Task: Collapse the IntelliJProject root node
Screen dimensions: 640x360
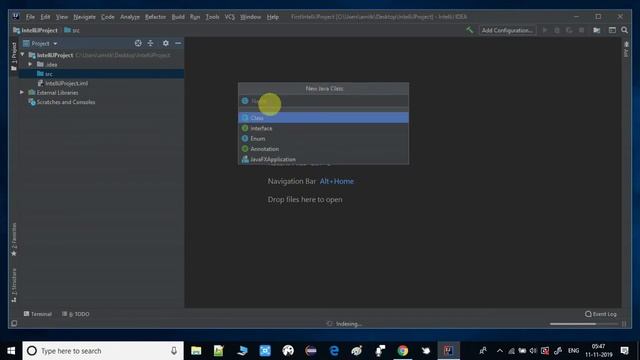Action: tap(22, 55)
